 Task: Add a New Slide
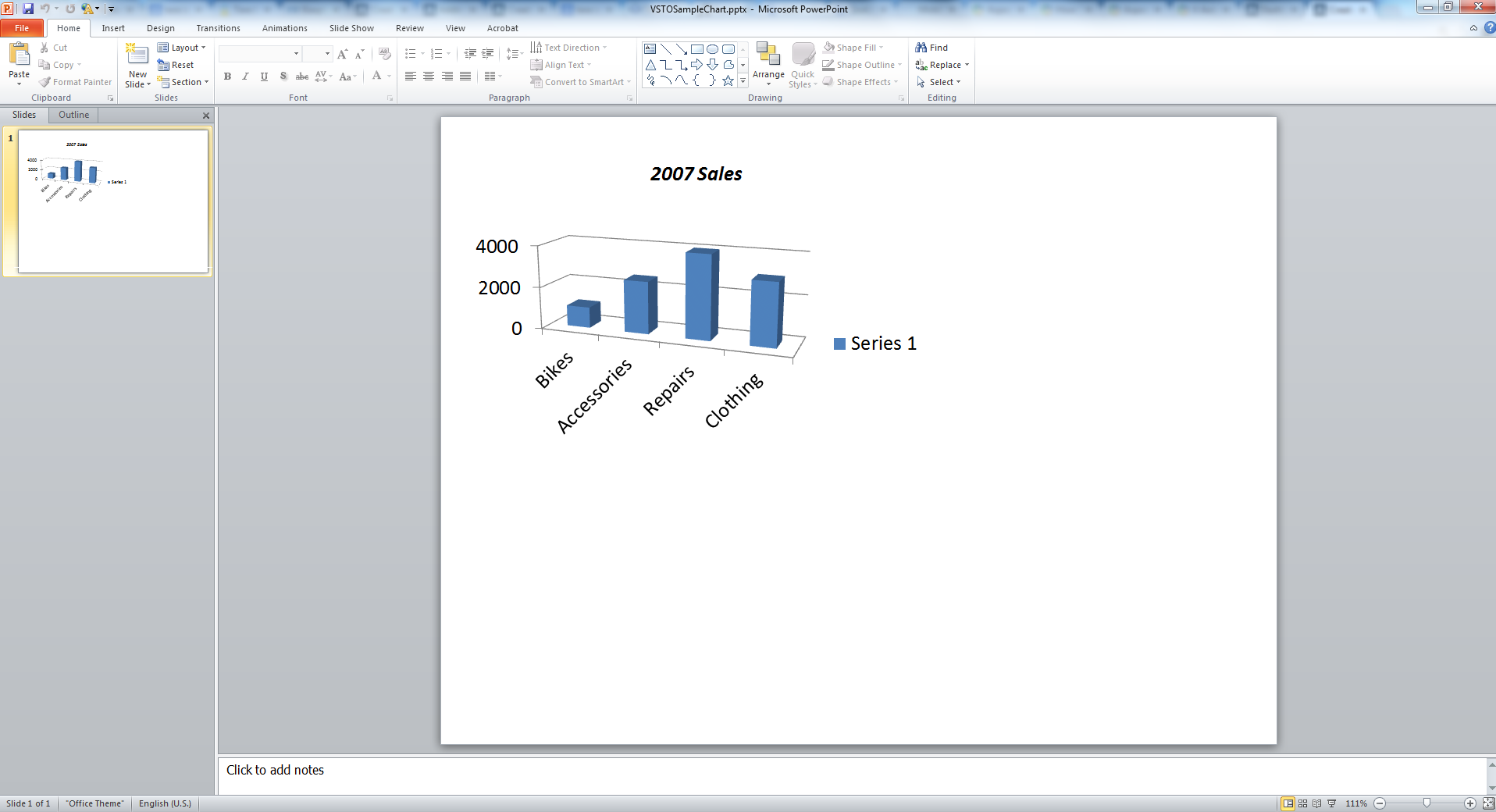[137, 66]
